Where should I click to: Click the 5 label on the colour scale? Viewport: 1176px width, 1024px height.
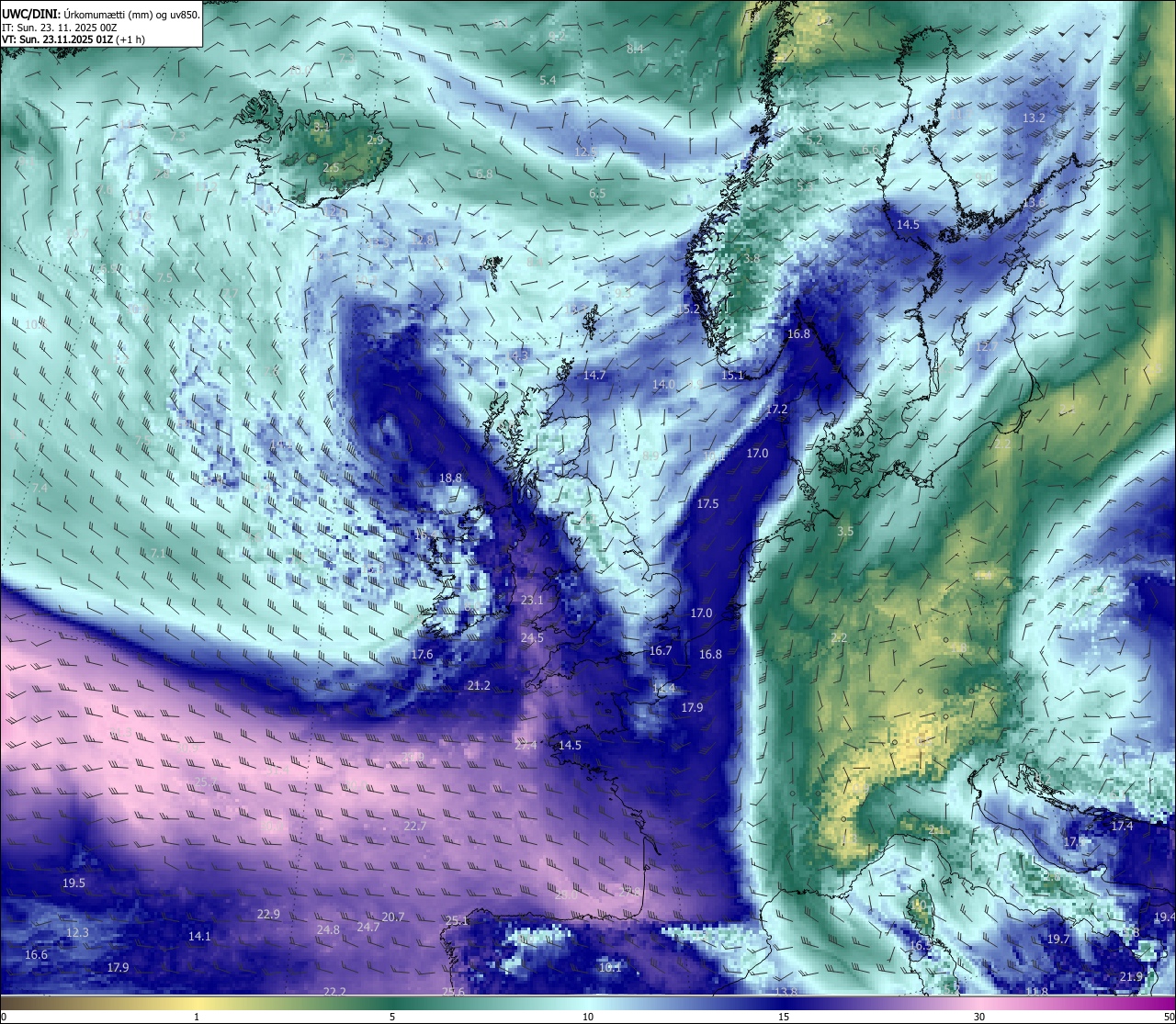[x=392, y=1017]
